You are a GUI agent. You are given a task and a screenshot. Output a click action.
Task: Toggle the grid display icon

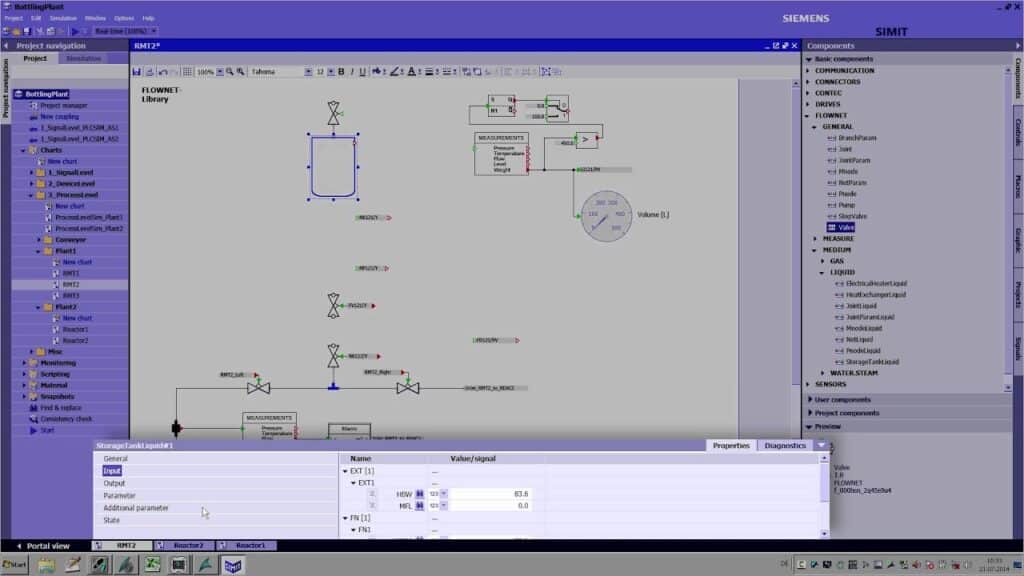click(x=187, y=72)
